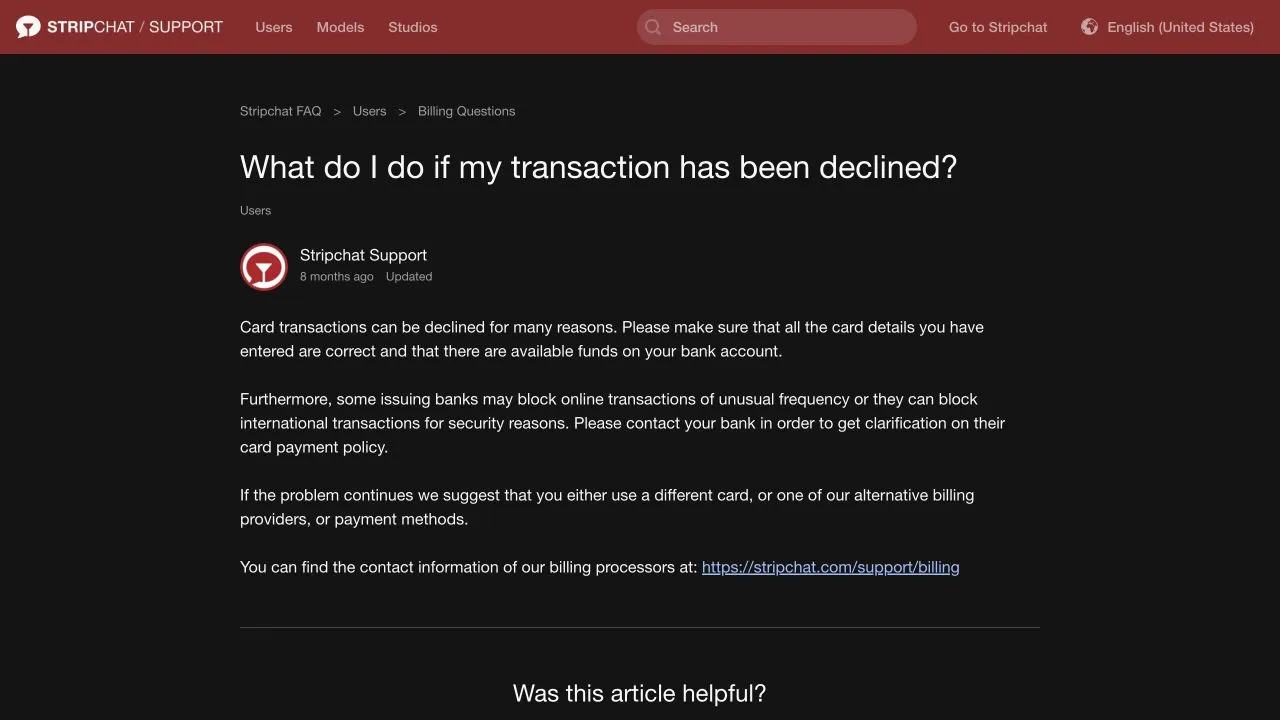Click the first breadcrumb separator chevron
The height and width of the screenshot is (720, 1280).
click(x=337, y=112)
